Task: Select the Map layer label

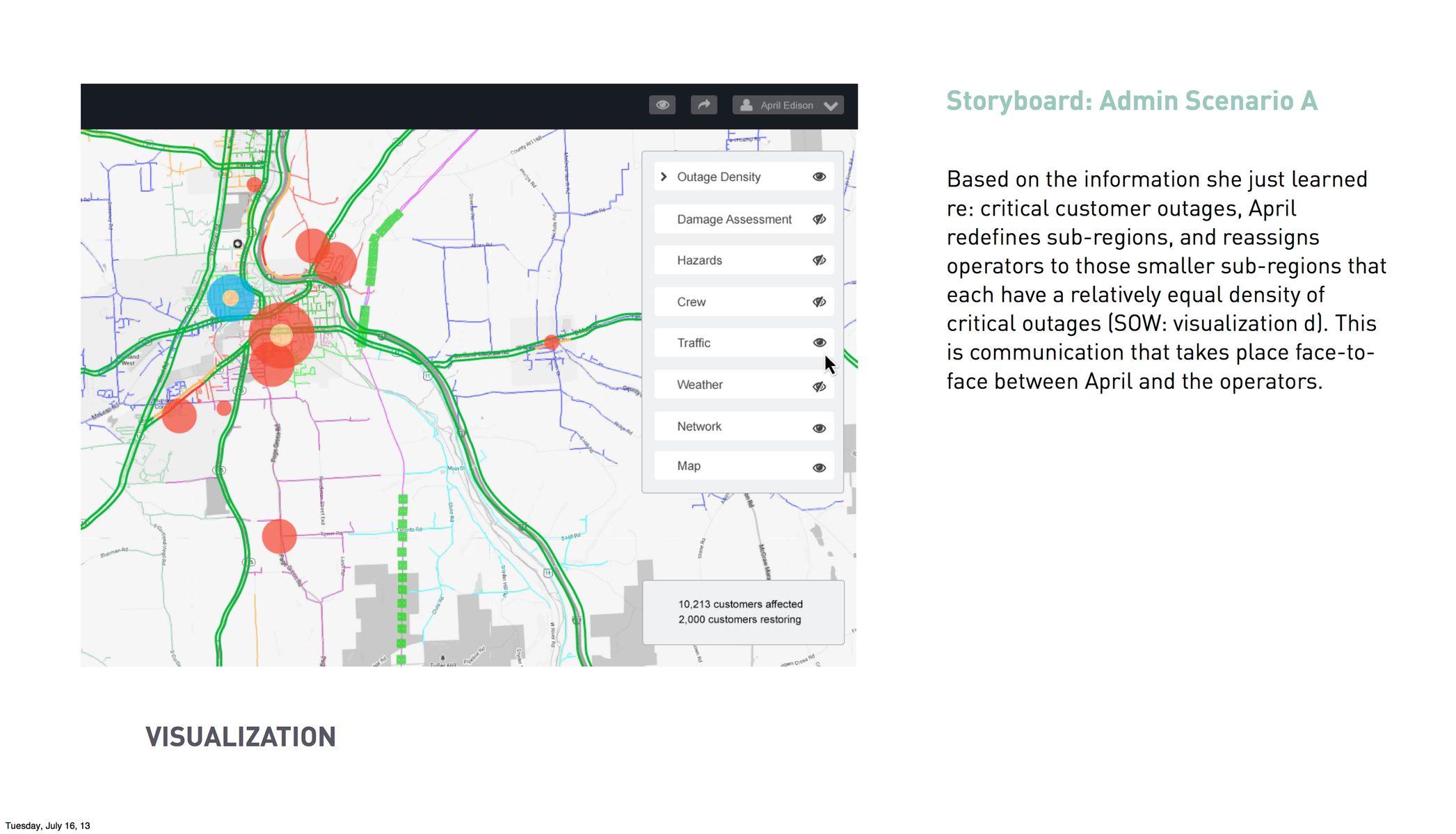Action: 689,466
